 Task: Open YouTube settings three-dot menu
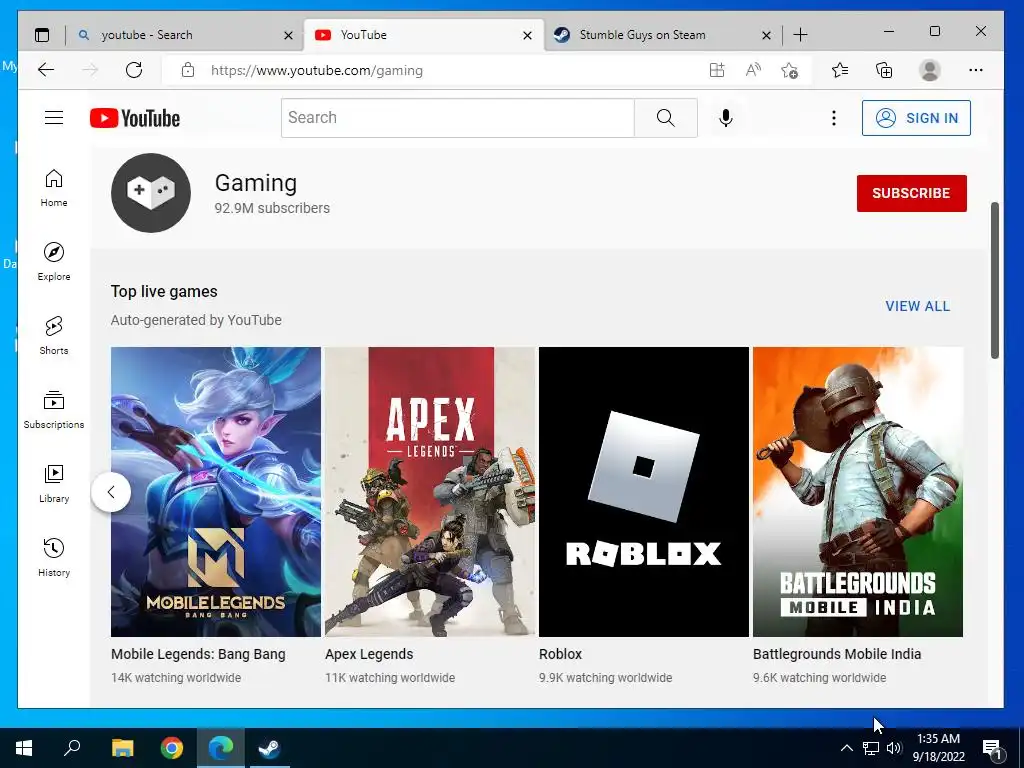(833, 118)
